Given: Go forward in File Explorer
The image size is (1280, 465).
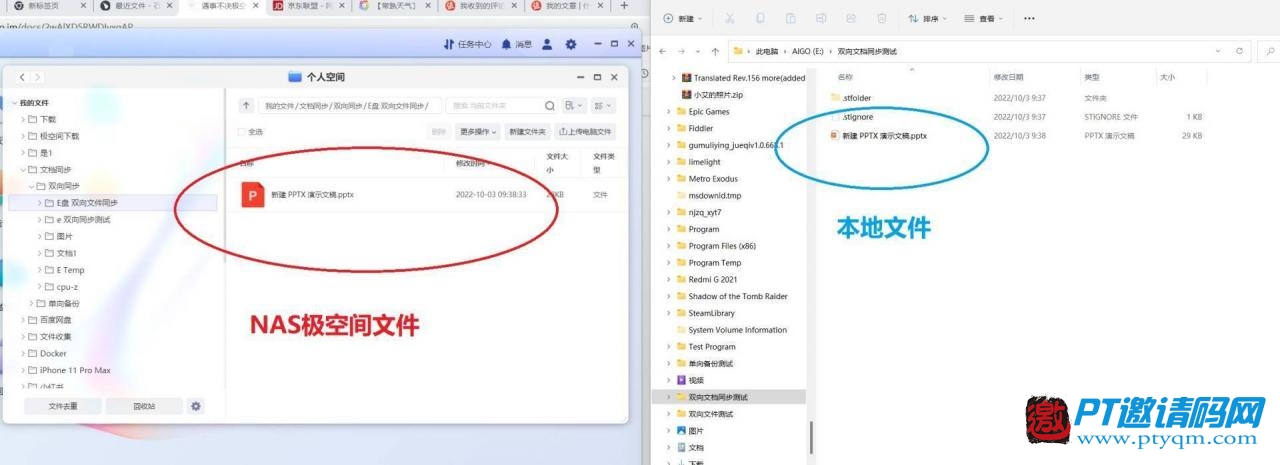Looking at the screenshot, I should coord(681,51).
